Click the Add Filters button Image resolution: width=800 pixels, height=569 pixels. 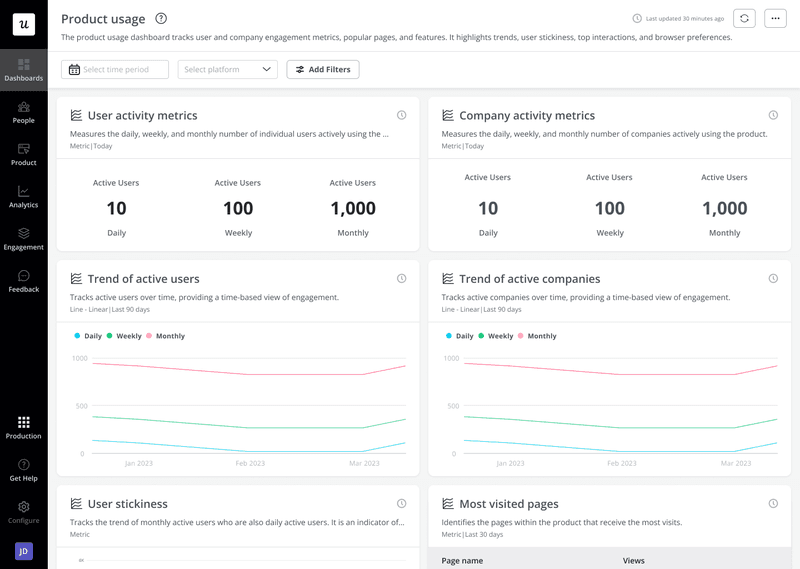[323, 69]
